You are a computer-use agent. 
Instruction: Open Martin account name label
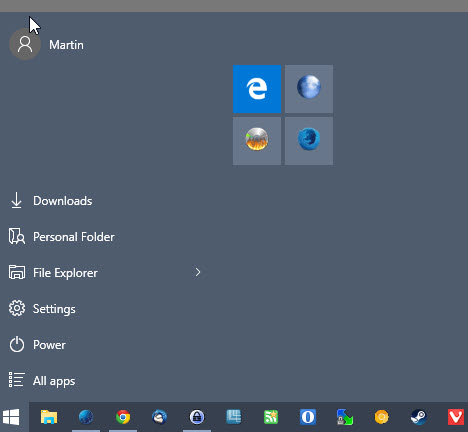pyautogui.click(x=66, y=45)
